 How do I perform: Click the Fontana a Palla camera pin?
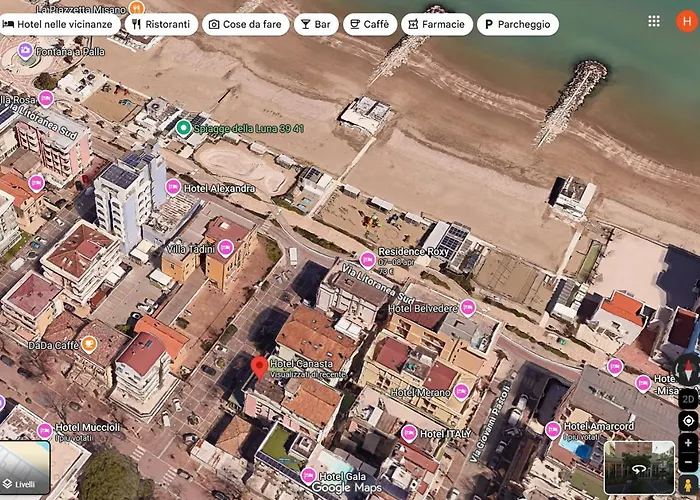coord(25,51)
